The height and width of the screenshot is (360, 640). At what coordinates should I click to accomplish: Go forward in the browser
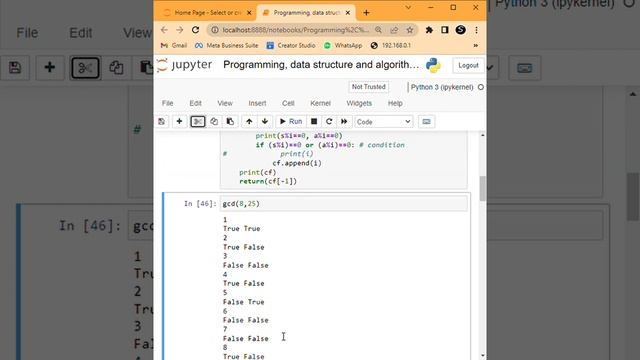180,30
